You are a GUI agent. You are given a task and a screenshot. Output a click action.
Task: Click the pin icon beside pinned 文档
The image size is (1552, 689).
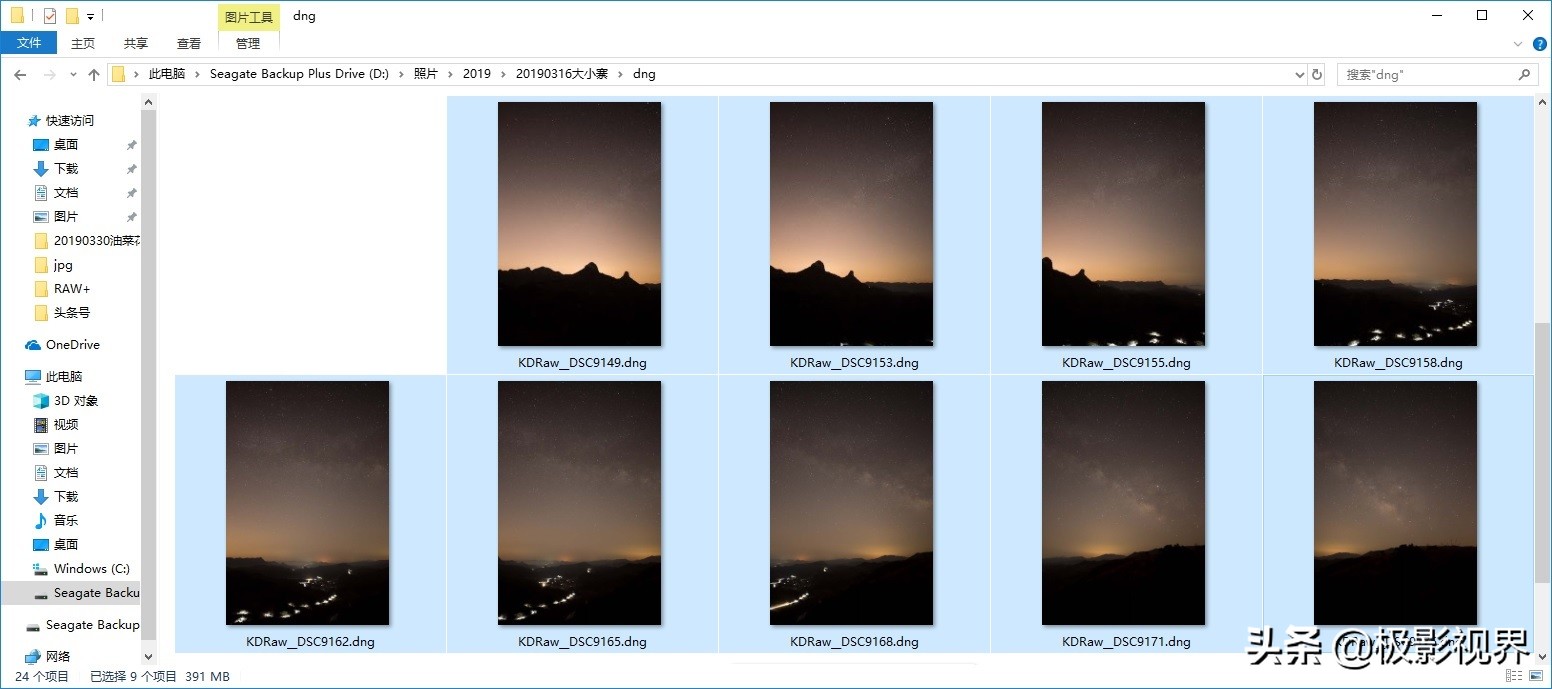[x=131, y=193]
